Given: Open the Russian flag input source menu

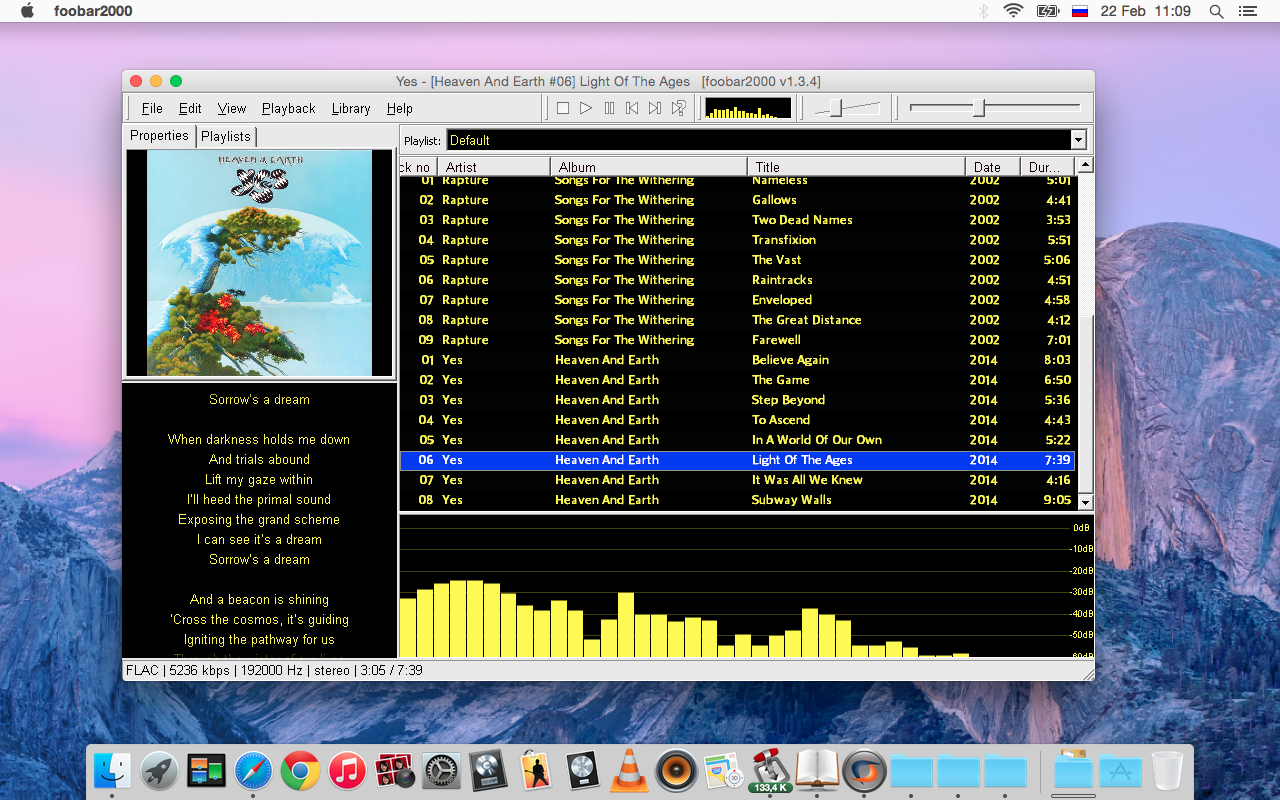Looking at the screenshot, I should [x=1079, y=11].
